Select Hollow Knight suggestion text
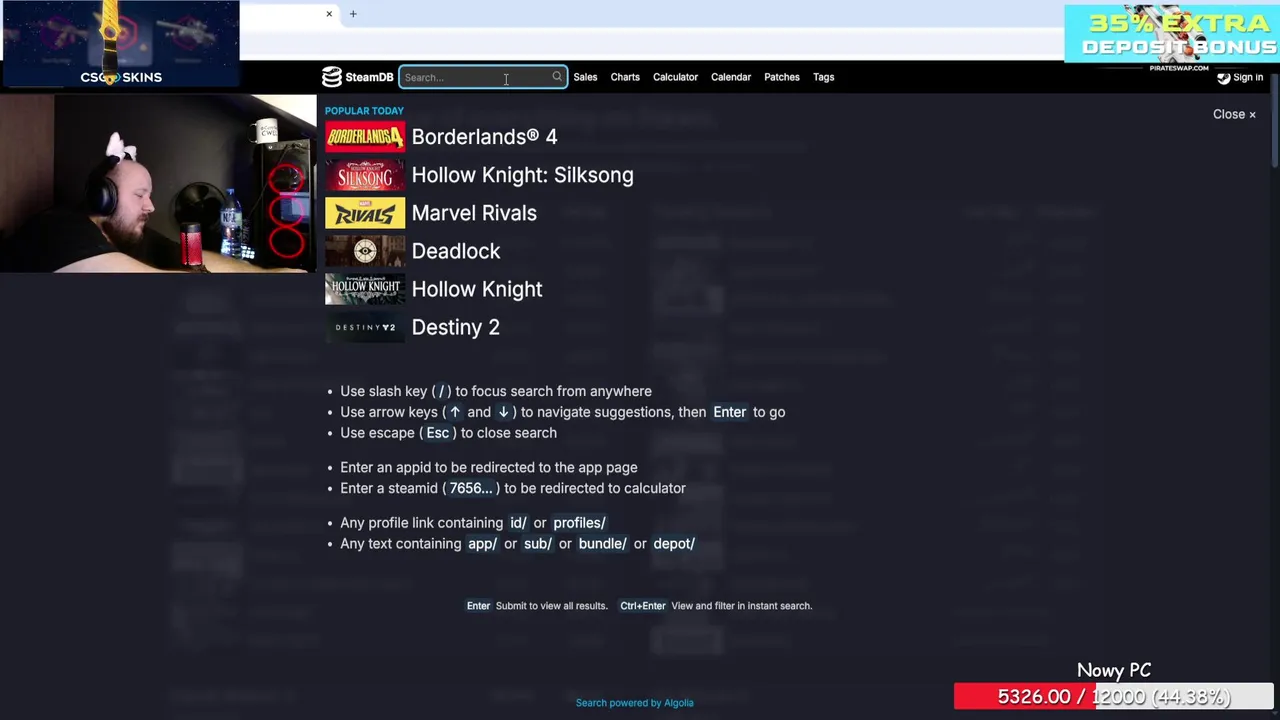The image size is (1280, 720). 477,289
